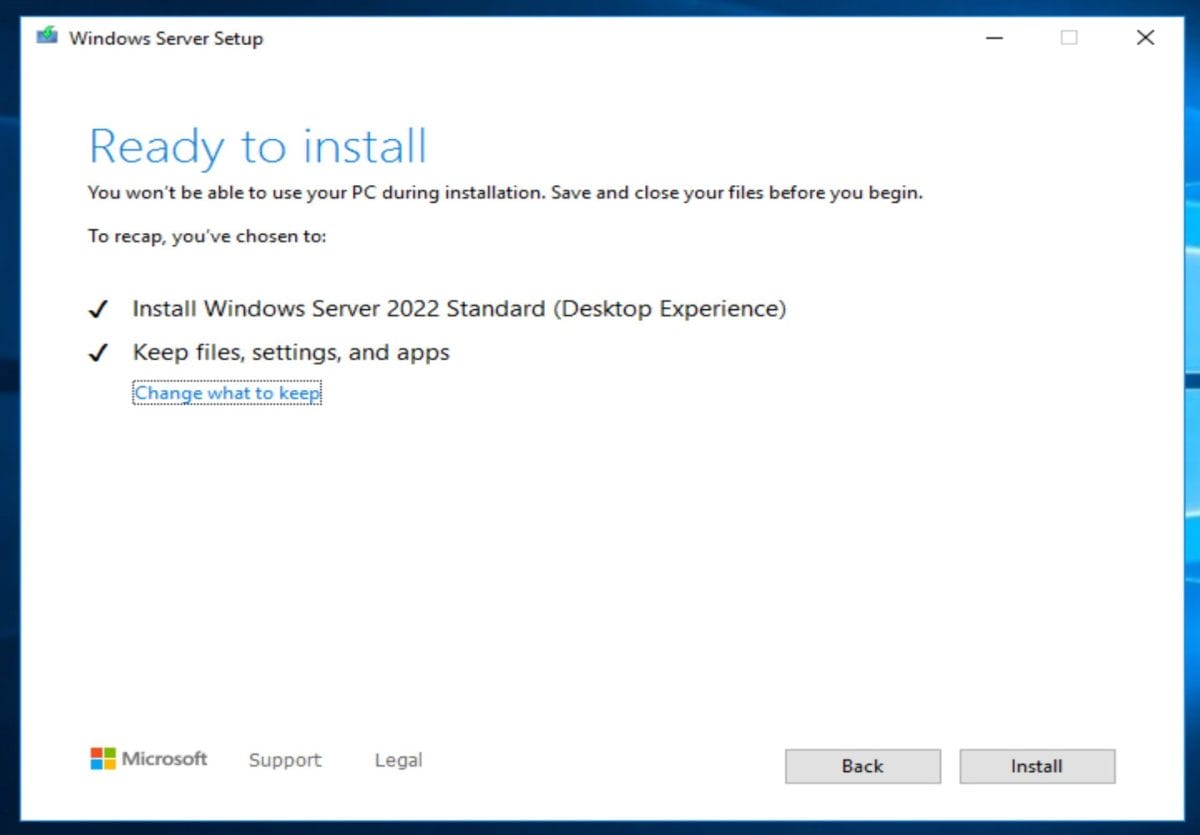This screenshot has width=1200, height=835.
Task: Click the empty area of the title bar
Action: [x=600, y=37]
